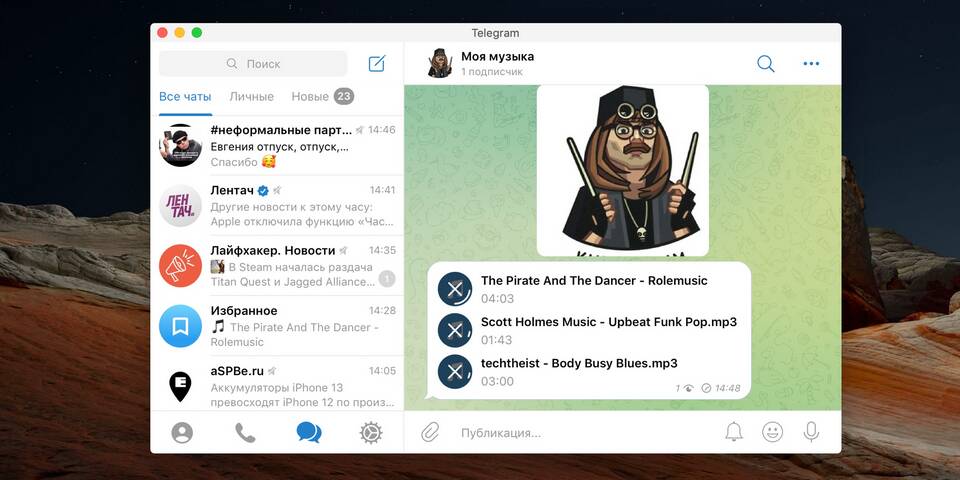This screenshot has width=960, height=480.
Task: Open search within Моя музыка channel
Action: (765, 63)
